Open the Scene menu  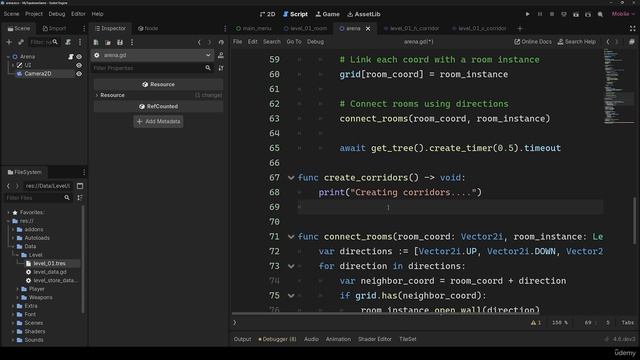(x=11, y=14)
